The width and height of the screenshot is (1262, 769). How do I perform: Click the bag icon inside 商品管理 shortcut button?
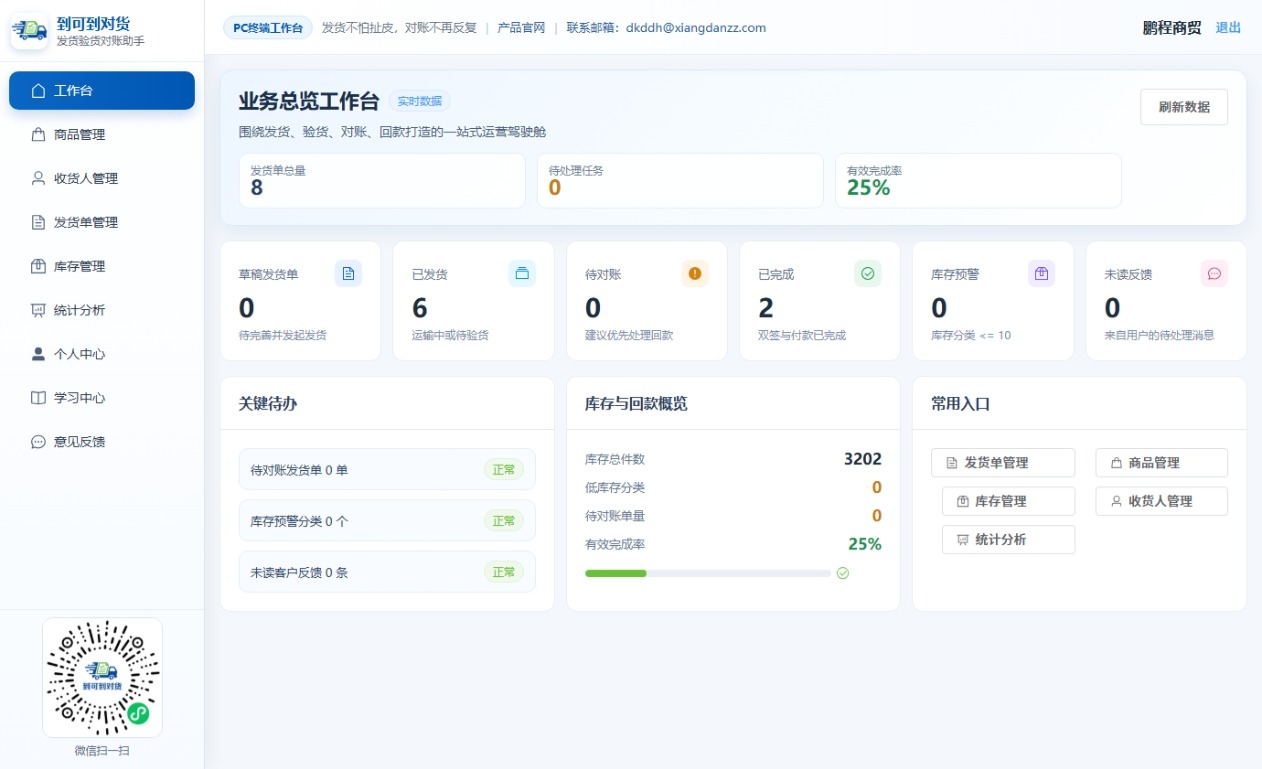tap(1116, 463)
